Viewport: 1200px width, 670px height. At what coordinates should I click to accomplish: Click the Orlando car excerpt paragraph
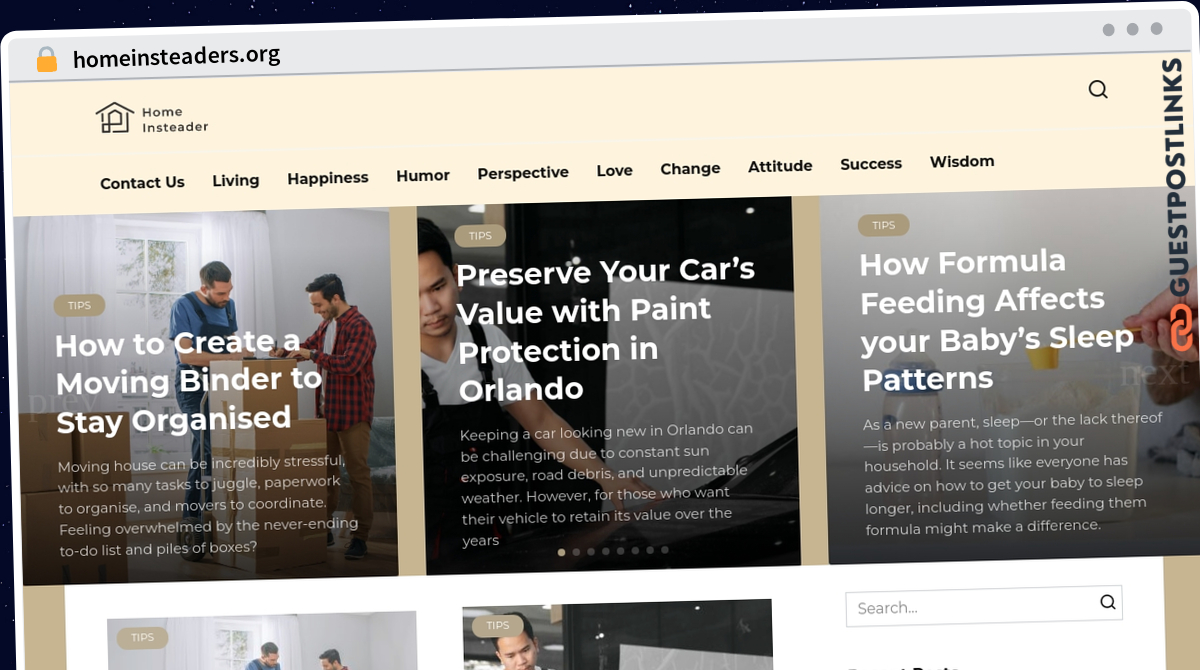(606, 485)
